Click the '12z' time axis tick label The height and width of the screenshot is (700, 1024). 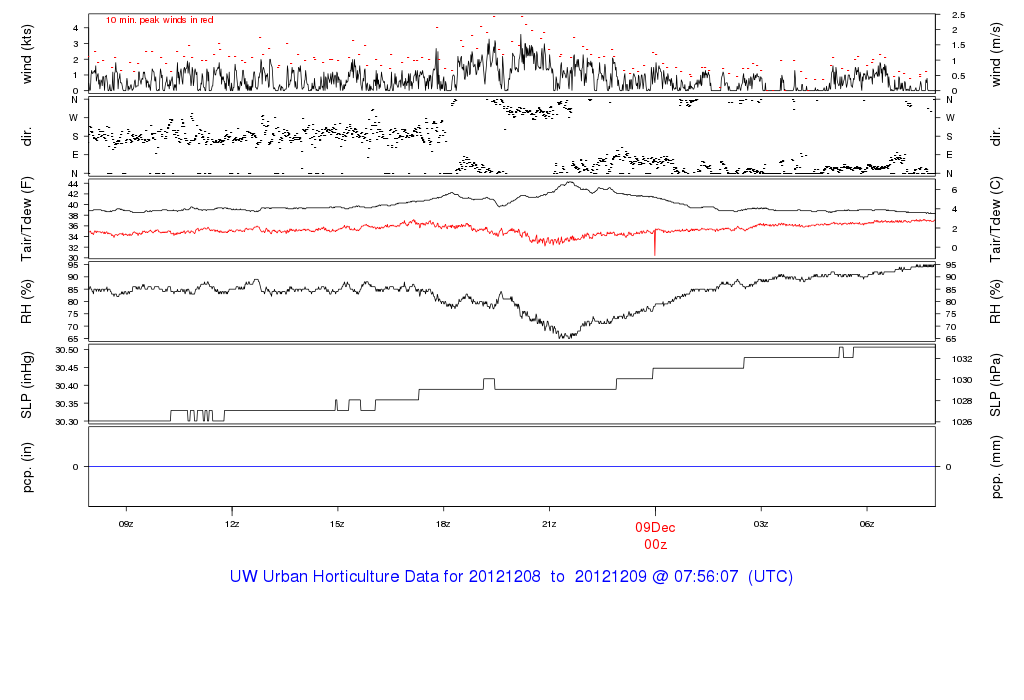click(232, 524)
